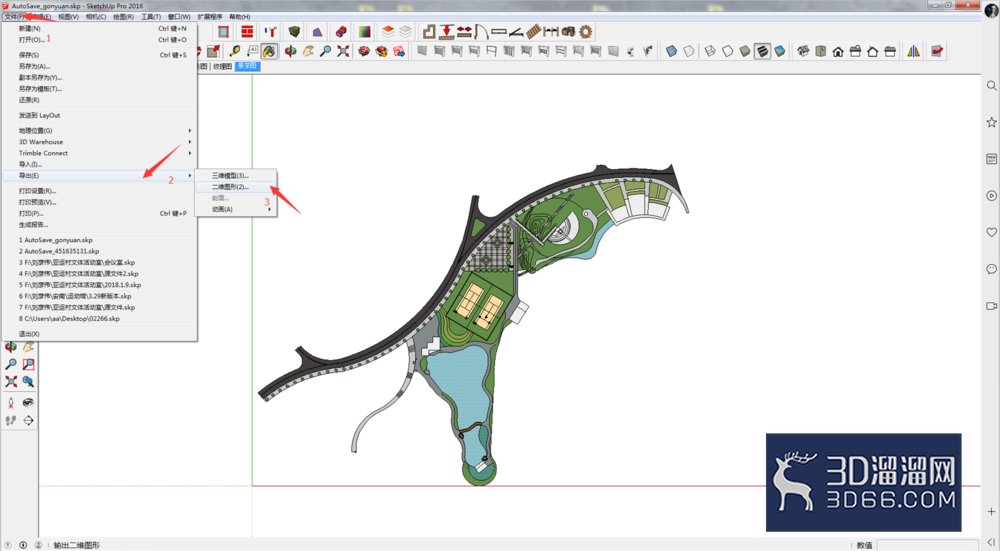Open the 扩展程序 menu in menu bar
This screenshot has height=551, width=1000.
210,17
